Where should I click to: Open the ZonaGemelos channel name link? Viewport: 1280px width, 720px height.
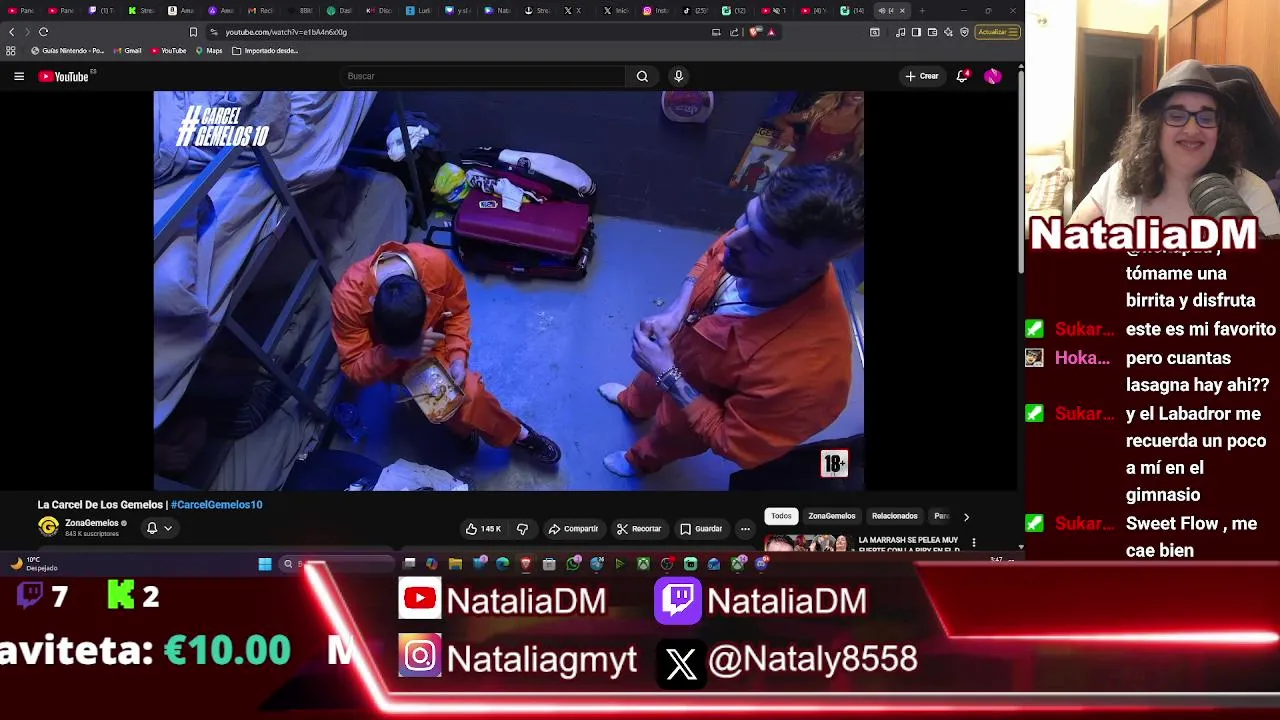point(92,523)
